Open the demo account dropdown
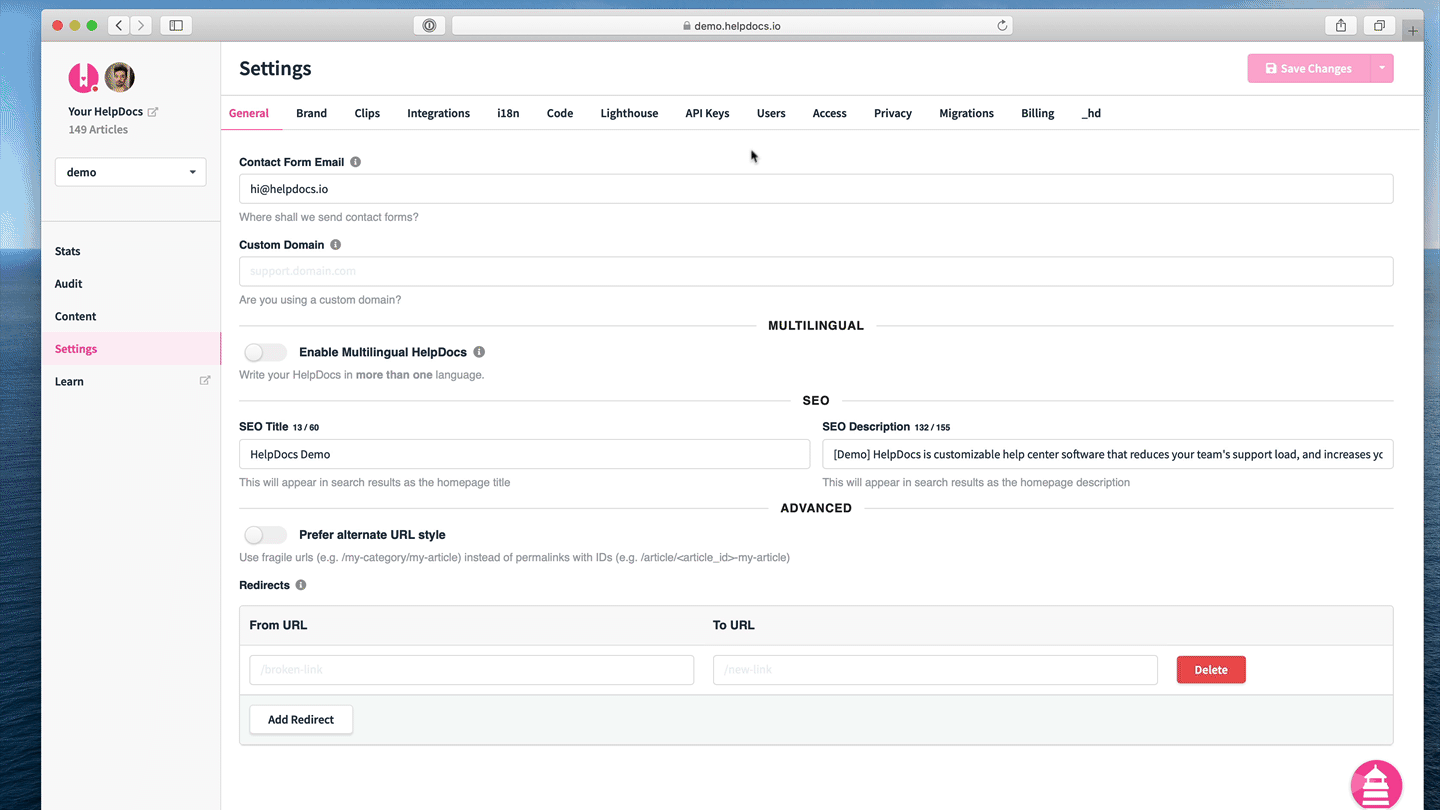The image size is (1440, 810). click(131, 172)
